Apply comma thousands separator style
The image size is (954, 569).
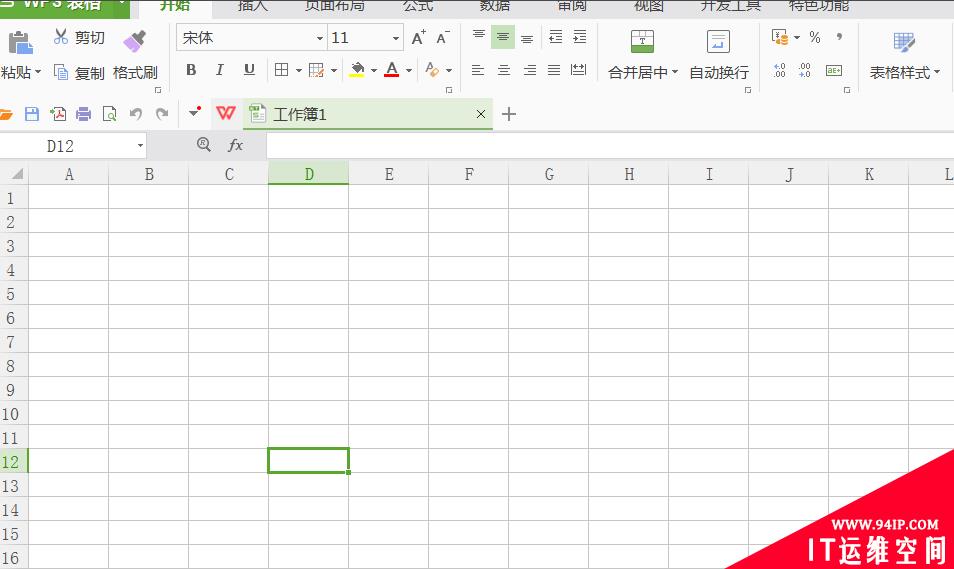coord(840,37)
